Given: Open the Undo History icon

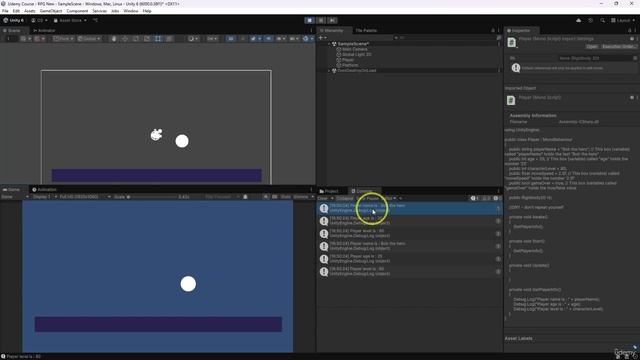Looking at the screenshot, I should point(591,20).
